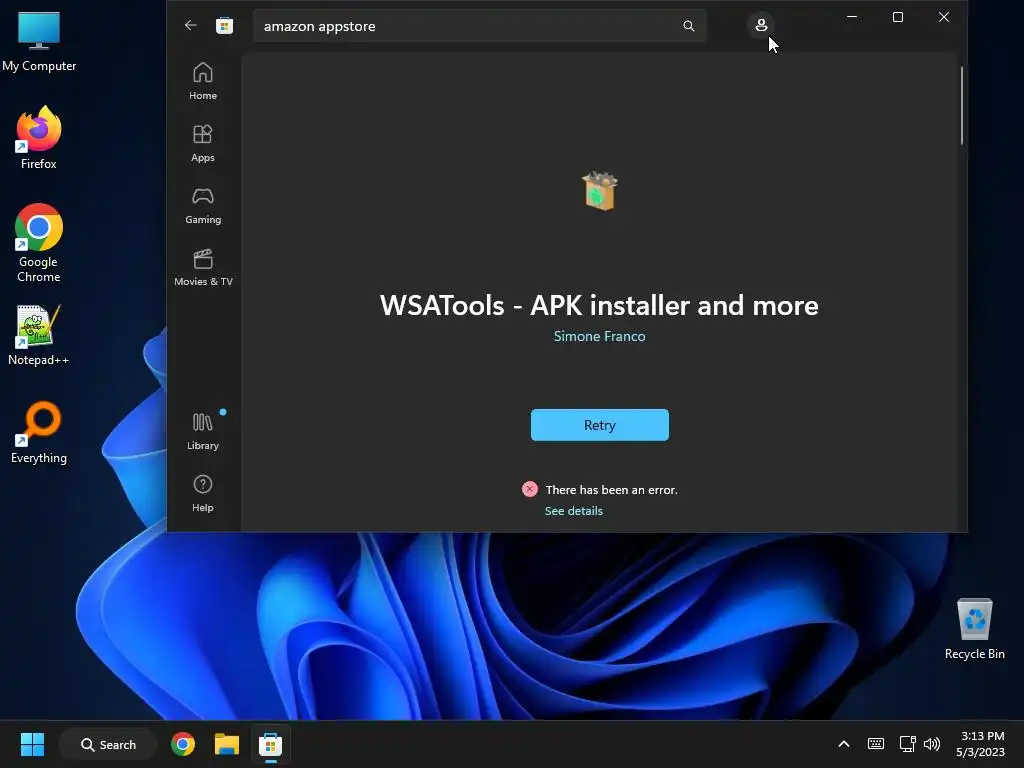Screen dimensions: 1024x768
Task: Click the network tray icon
Action: 907,744
